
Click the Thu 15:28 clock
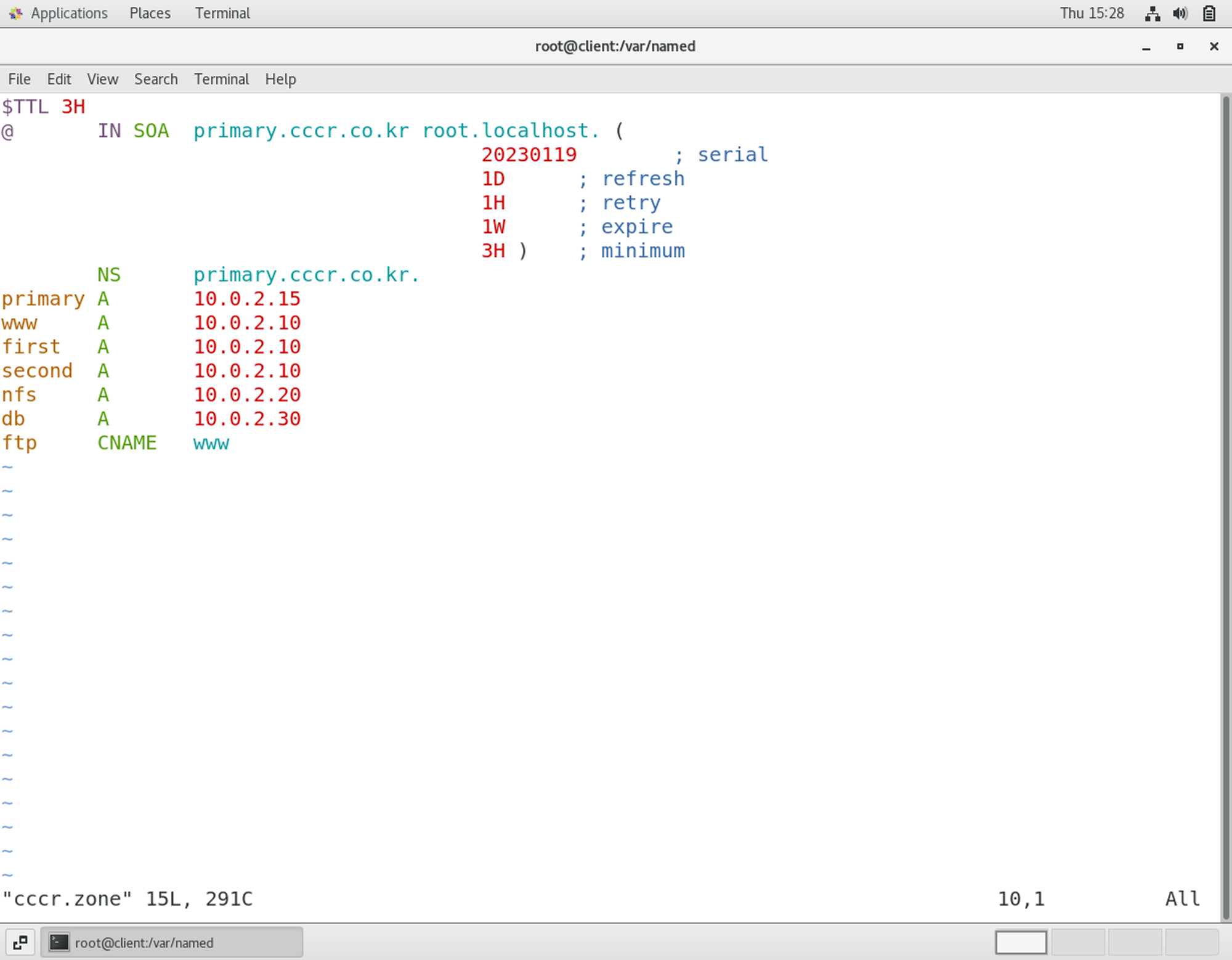[x=1092, y=14]
